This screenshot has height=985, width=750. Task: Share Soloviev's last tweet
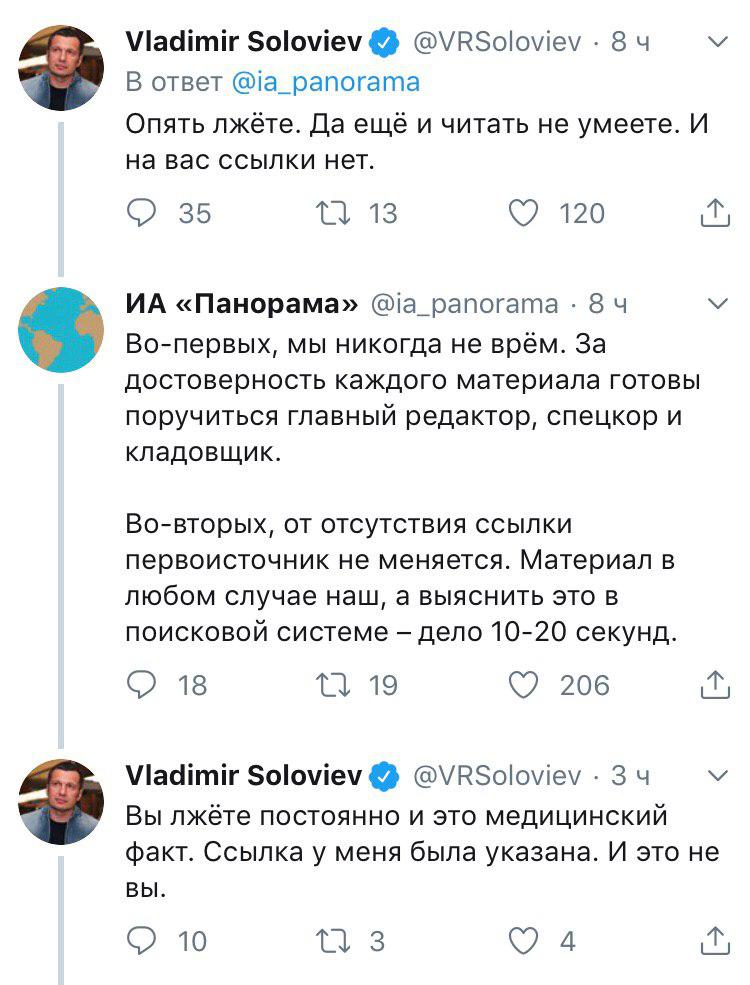click(x=715, y=941)
